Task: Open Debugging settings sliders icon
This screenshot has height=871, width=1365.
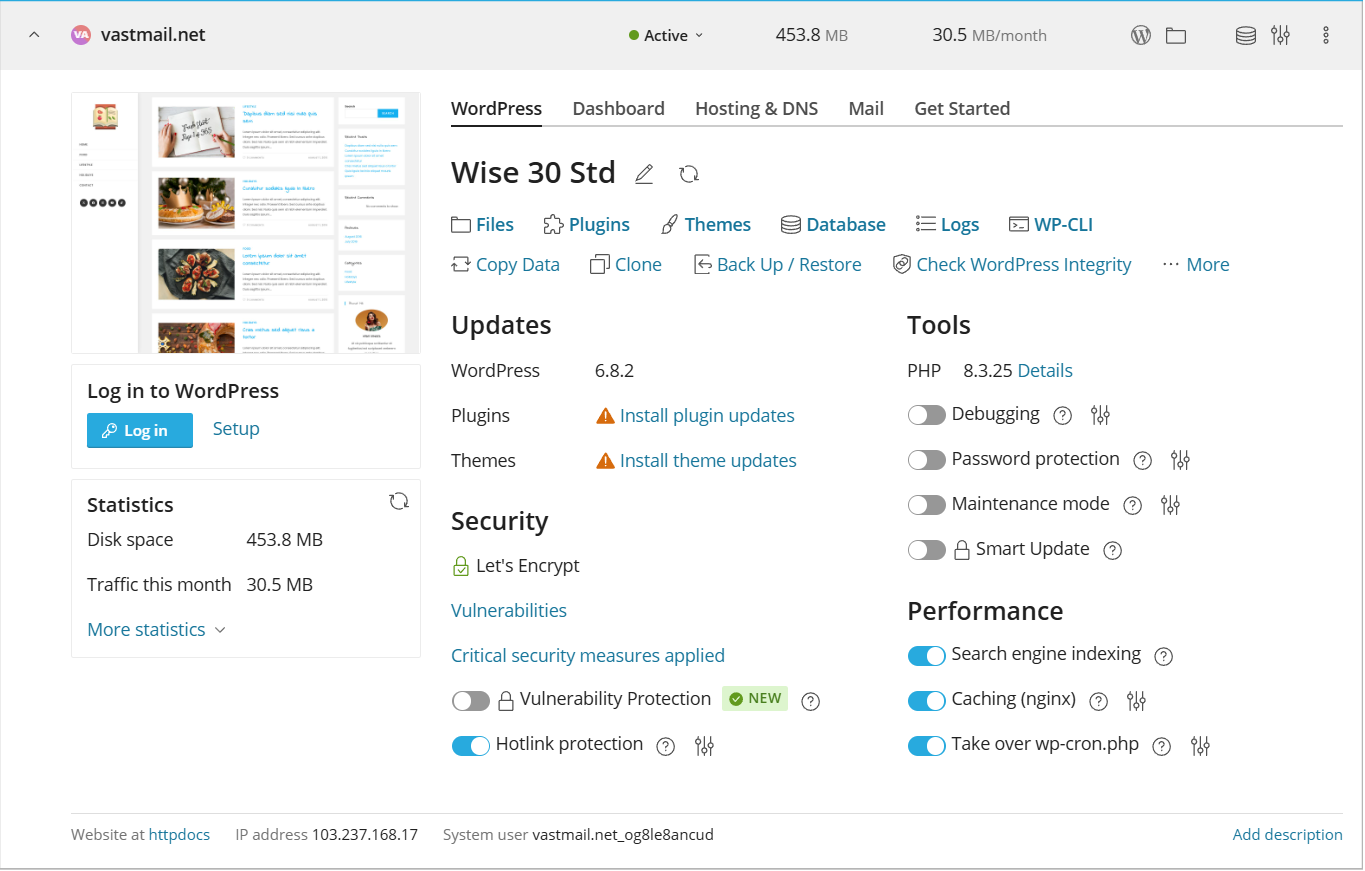Action: click(x=1101, y=415)
